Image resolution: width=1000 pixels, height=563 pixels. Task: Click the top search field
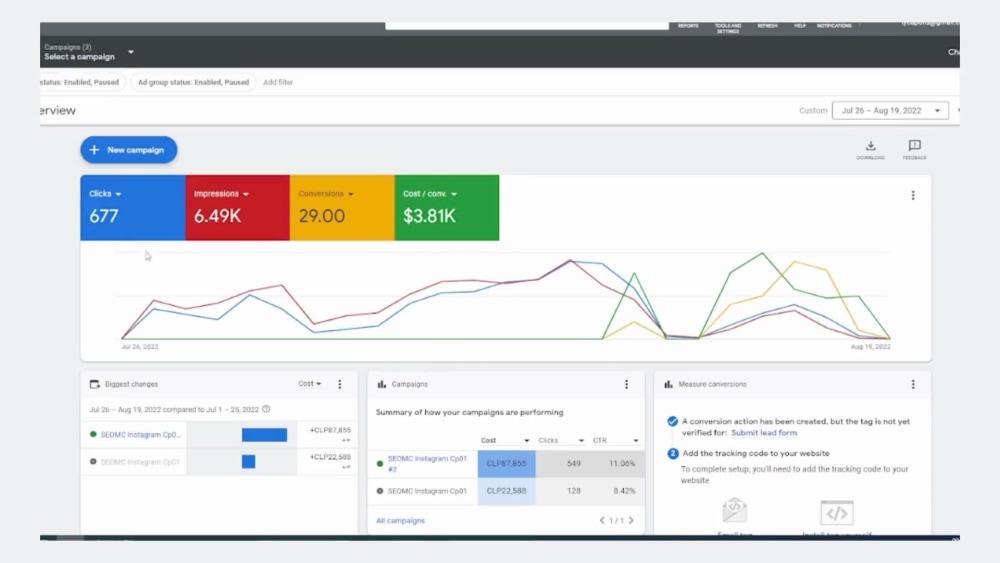tap(527, 26)
